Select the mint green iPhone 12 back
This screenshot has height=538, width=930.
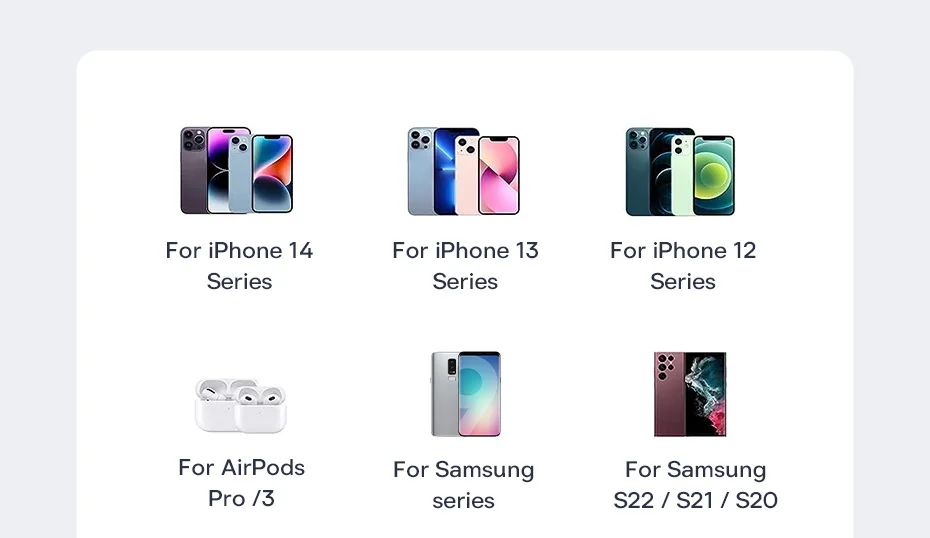pyautogui.click(x=683, y=175)
